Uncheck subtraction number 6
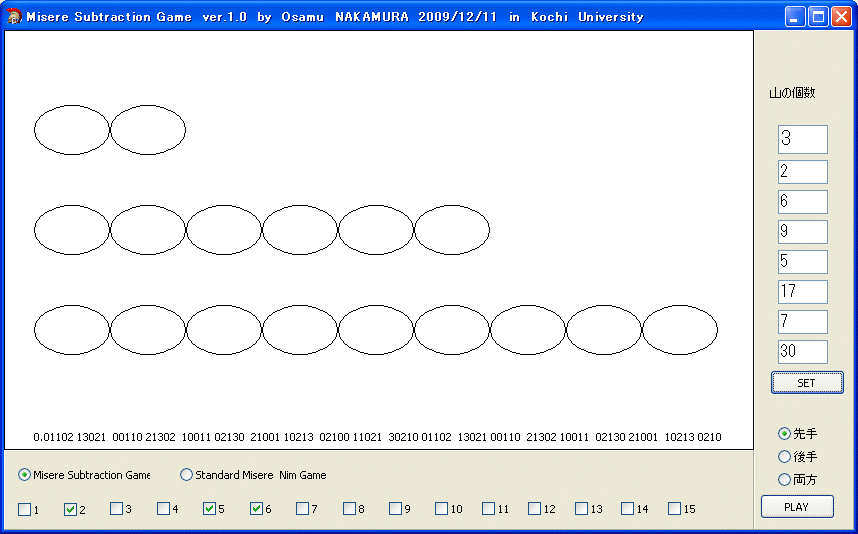 point(256,509)
